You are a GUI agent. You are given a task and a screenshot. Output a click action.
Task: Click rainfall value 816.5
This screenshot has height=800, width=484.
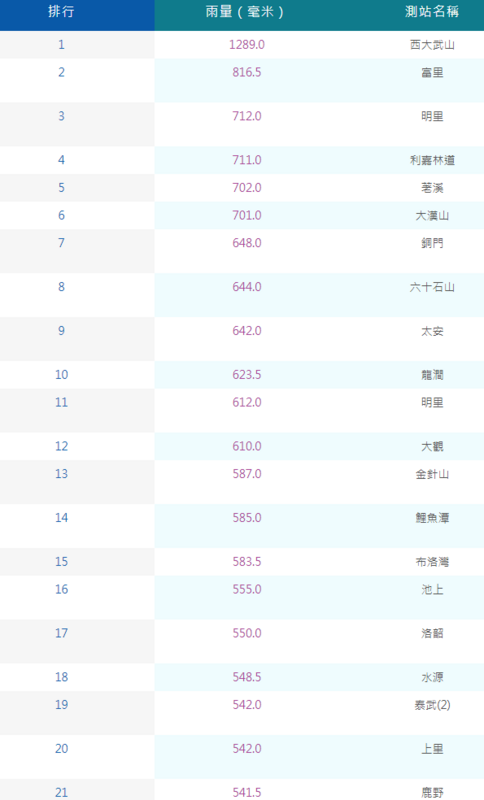pos(247,72)
